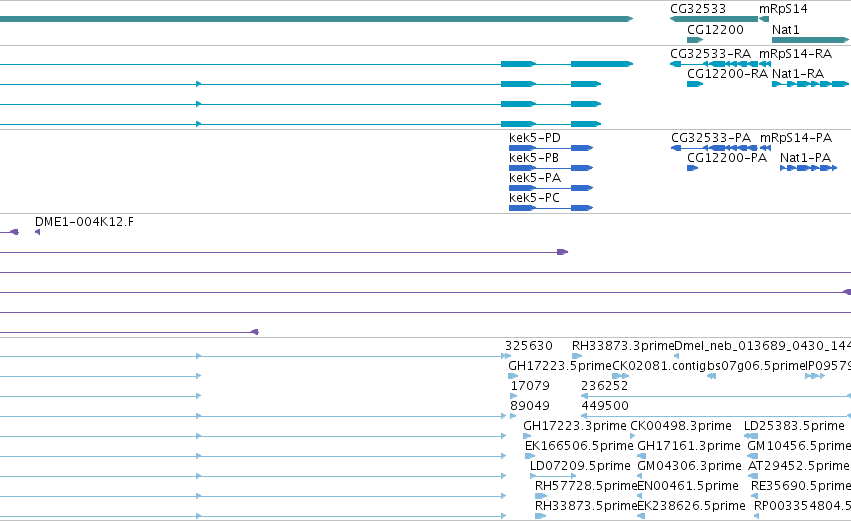Image resolution: width=851 pixels, height=521 pixels.
Task: Select the CK02081.contig label
Action: 659,366
